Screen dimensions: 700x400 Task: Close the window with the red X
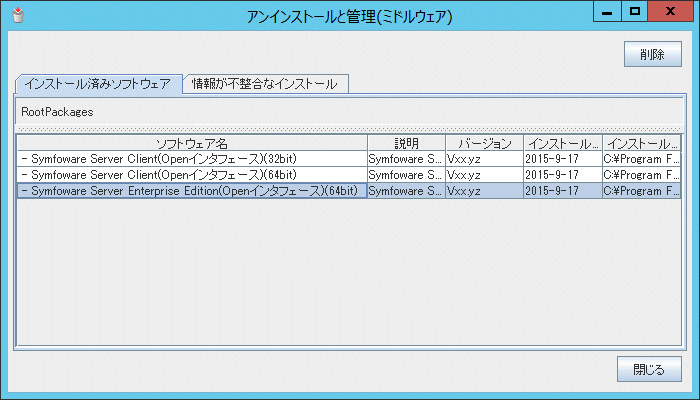[670, 12]
